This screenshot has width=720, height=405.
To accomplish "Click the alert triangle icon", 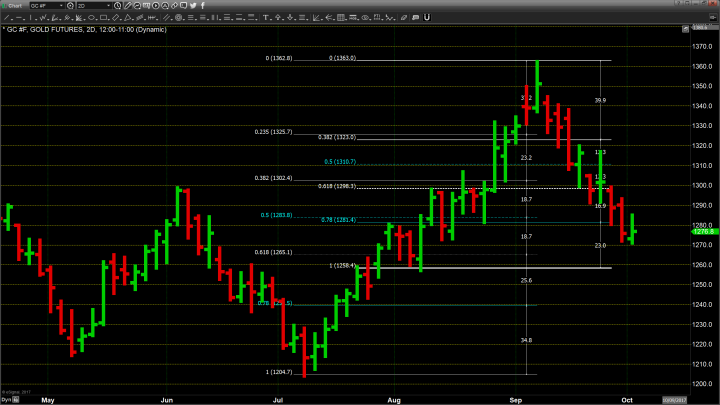I will coord(165,6).
